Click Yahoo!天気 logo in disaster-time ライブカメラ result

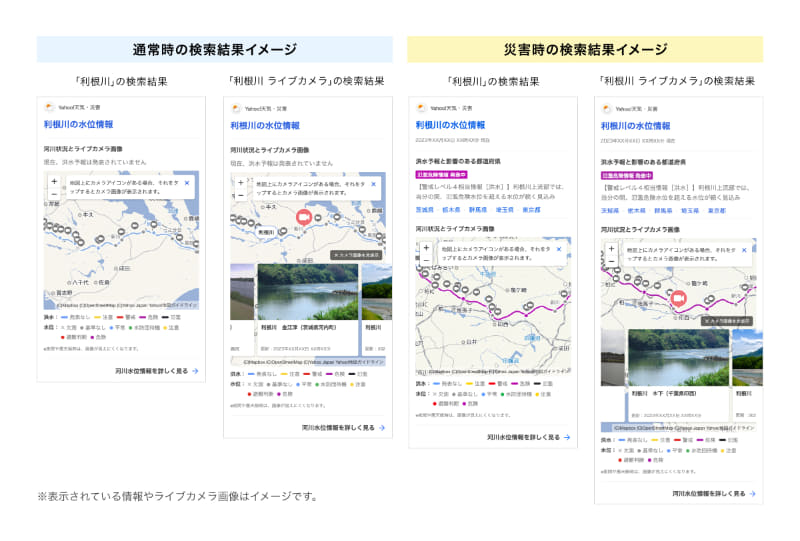coord(606,109)
